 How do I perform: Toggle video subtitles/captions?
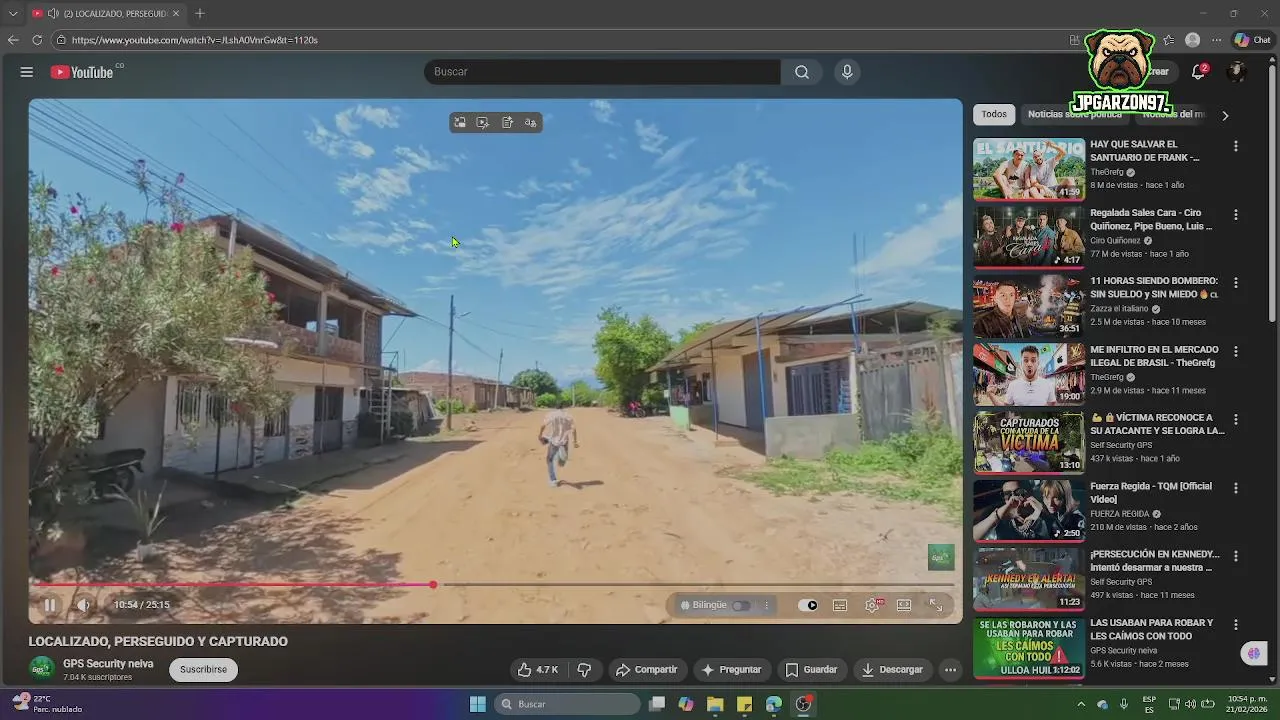(x=840, y=605)
